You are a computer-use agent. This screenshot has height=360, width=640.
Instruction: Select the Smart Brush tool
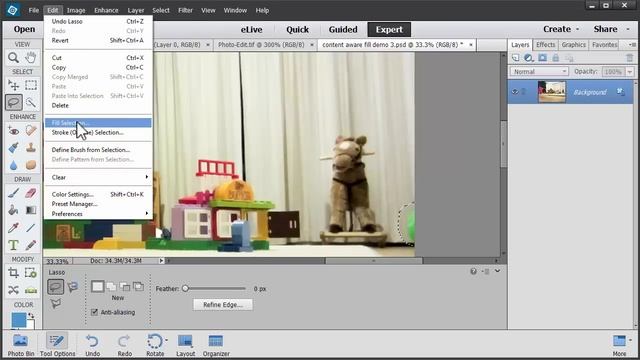(x=13, y=148)
